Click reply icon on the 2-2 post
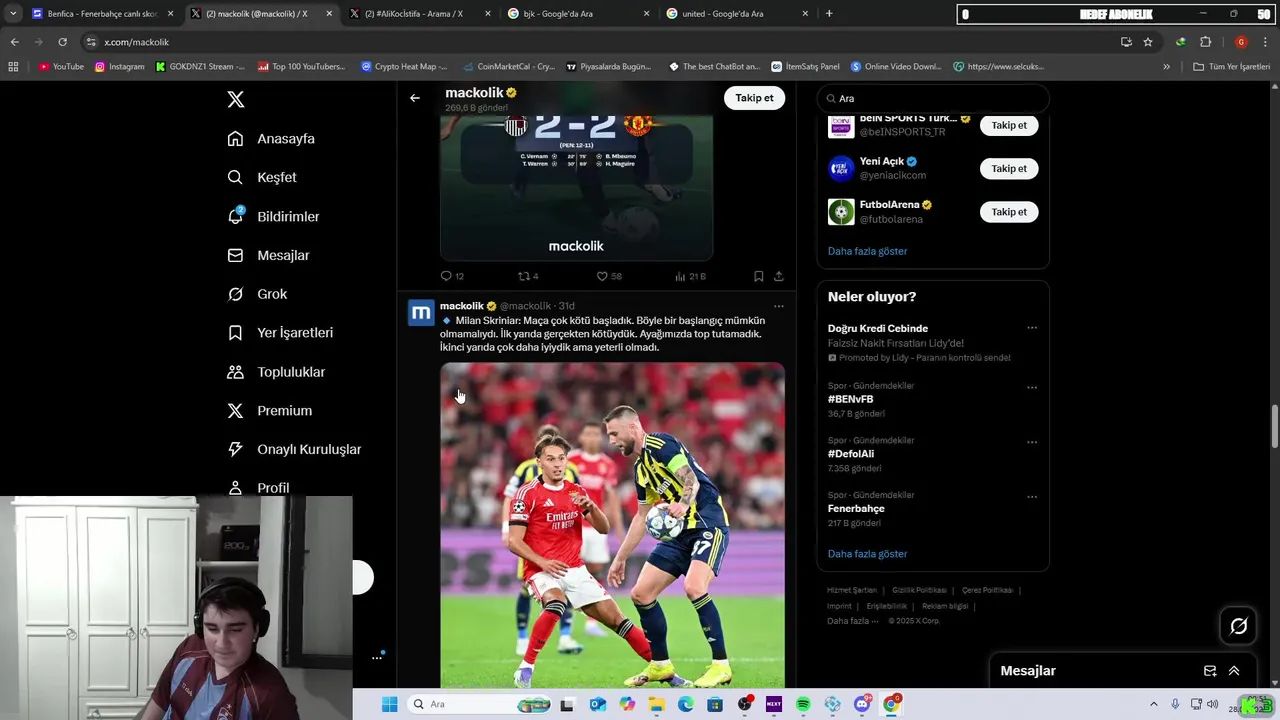1280x720 pixels. [x=446, y=276]
